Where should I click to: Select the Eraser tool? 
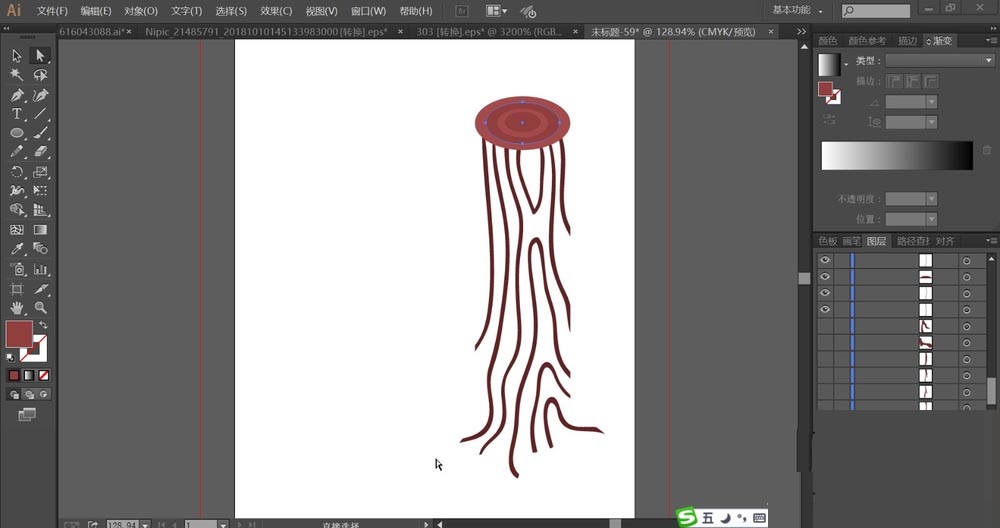coord(40,152)
